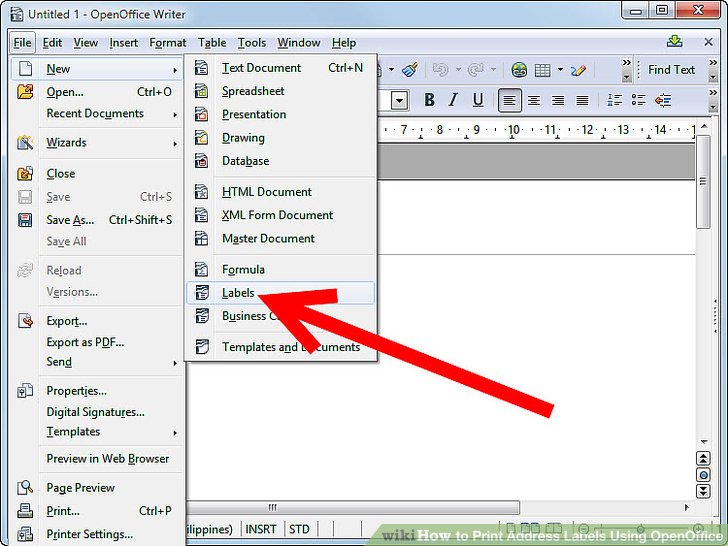Click the Export icon in File menu
The height and width of the screenshot is (546, 728).
pos(25,321)
